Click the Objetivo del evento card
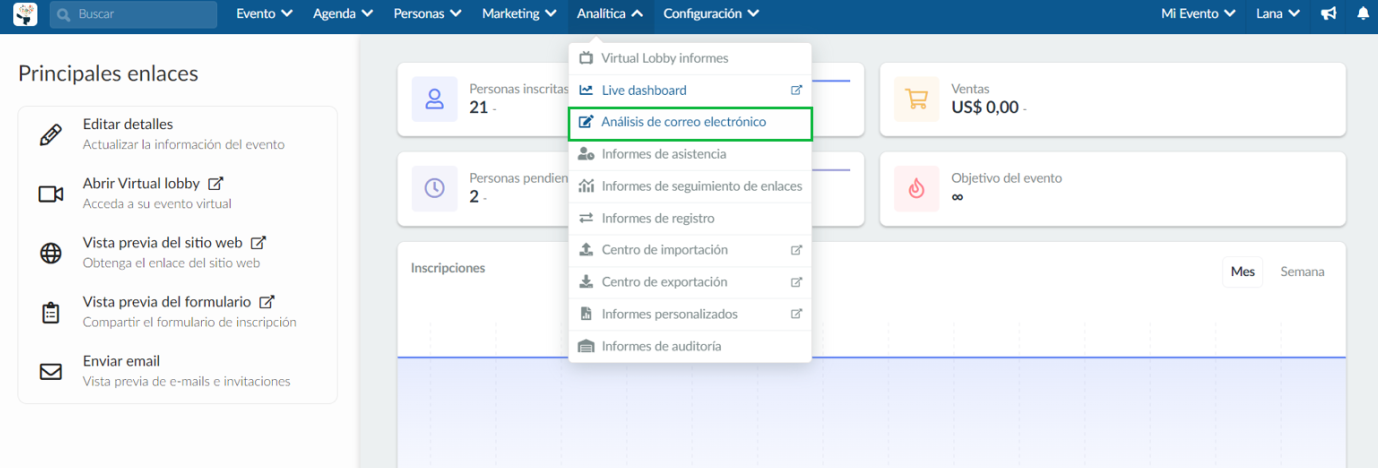 click(1112, 188)
